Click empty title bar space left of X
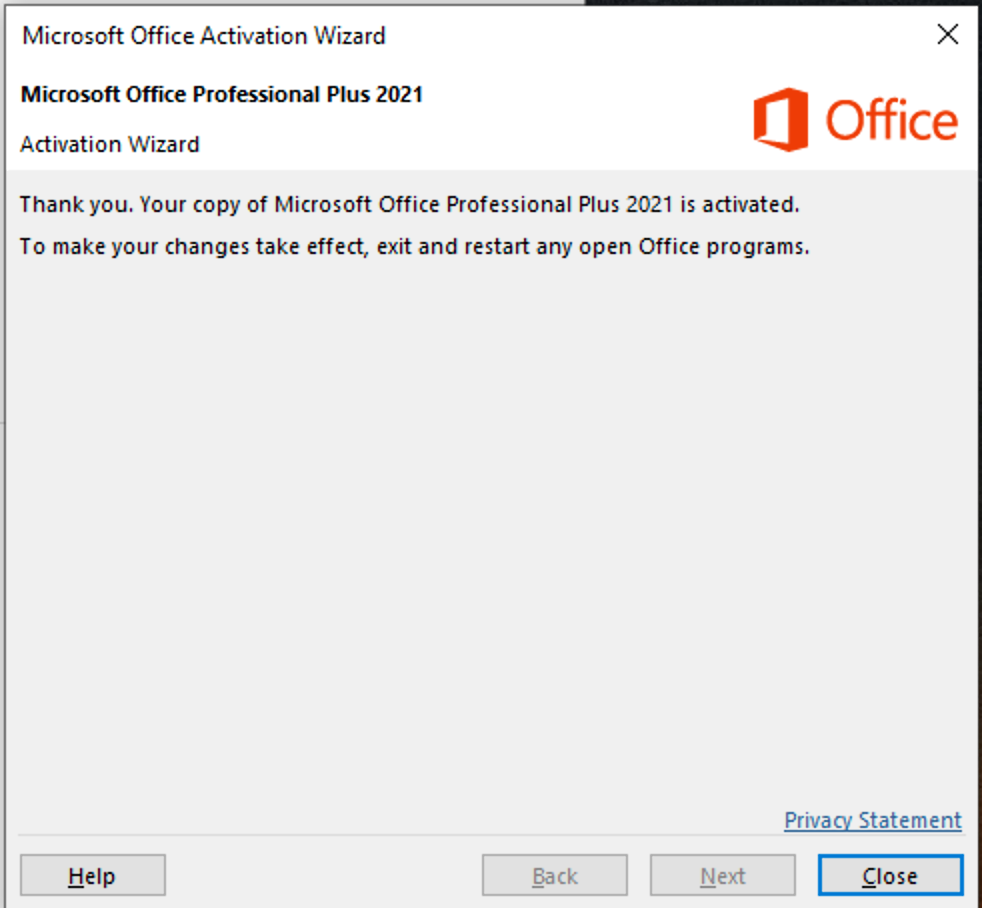 tap(650, 36)
